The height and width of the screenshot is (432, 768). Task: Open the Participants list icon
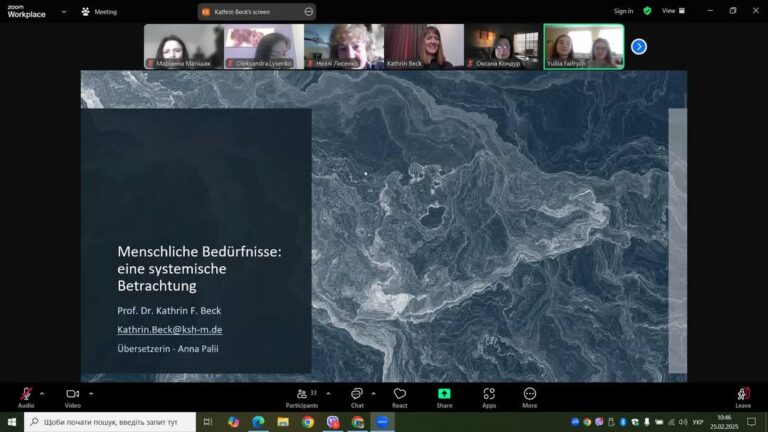[302, 394]
